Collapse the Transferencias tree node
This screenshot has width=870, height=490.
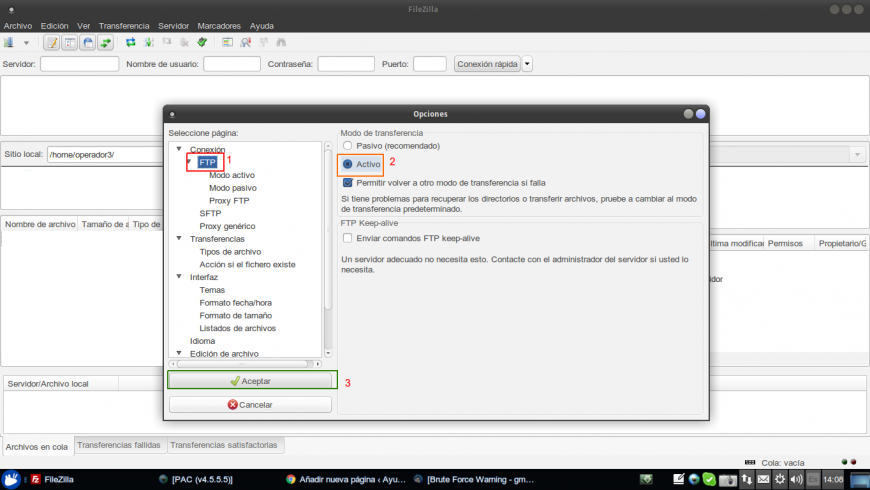178,239
